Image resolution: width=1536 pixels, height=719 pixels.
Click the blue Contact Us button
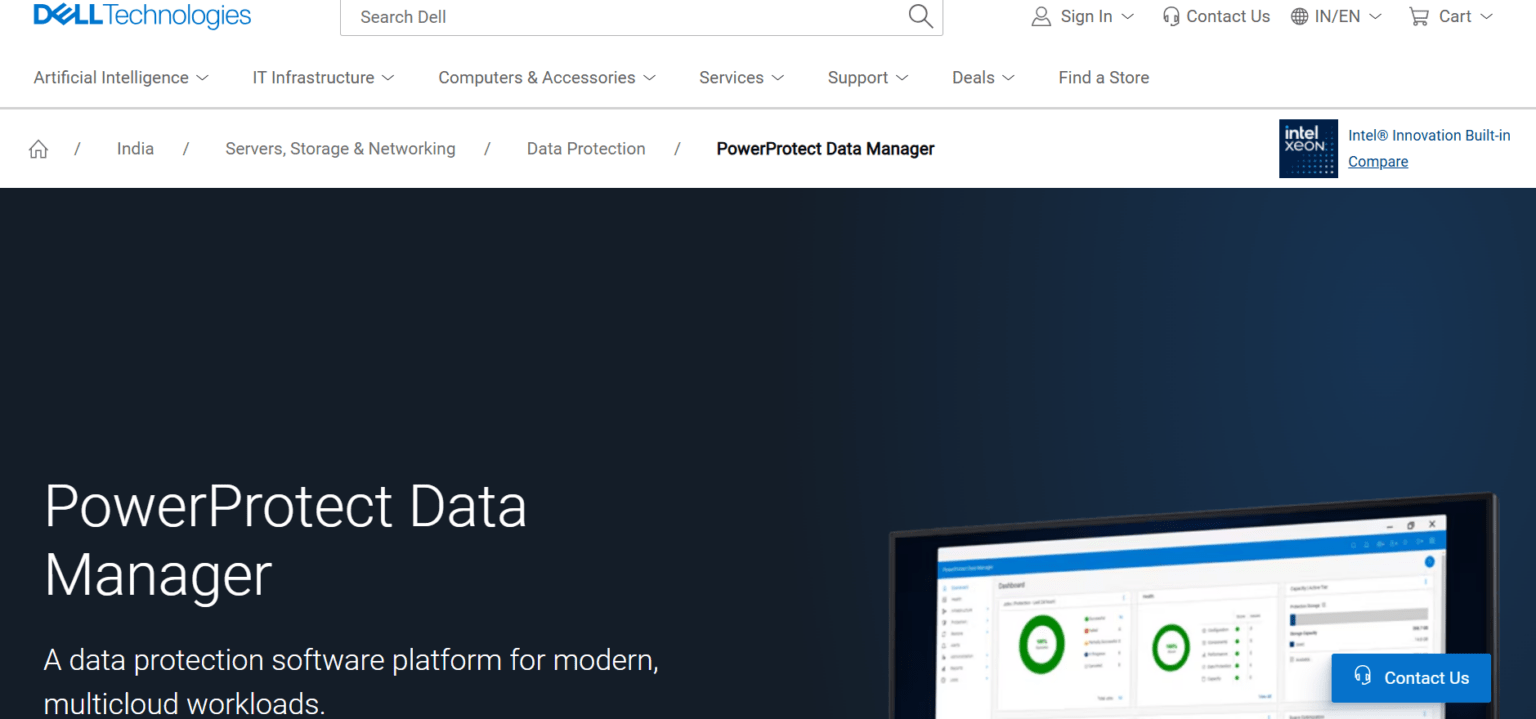[1411, 678]
